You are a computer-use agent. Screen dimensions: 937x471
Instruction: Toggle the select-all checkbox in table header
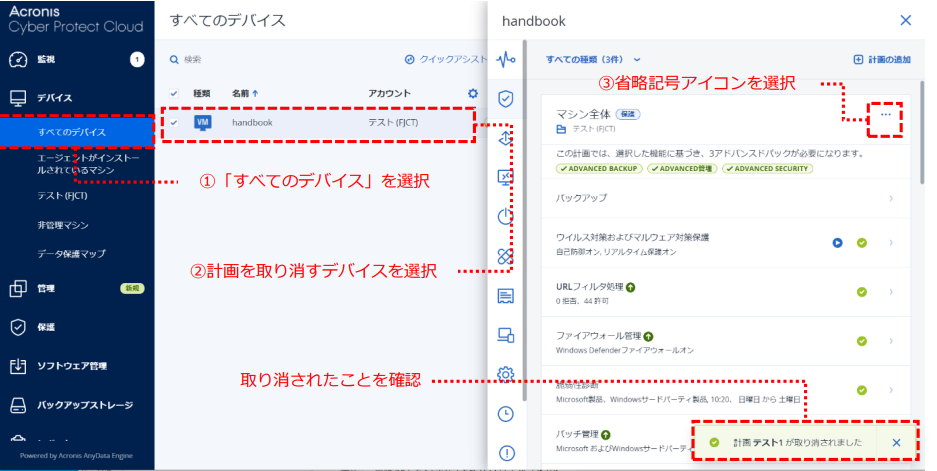pos(174,93)
